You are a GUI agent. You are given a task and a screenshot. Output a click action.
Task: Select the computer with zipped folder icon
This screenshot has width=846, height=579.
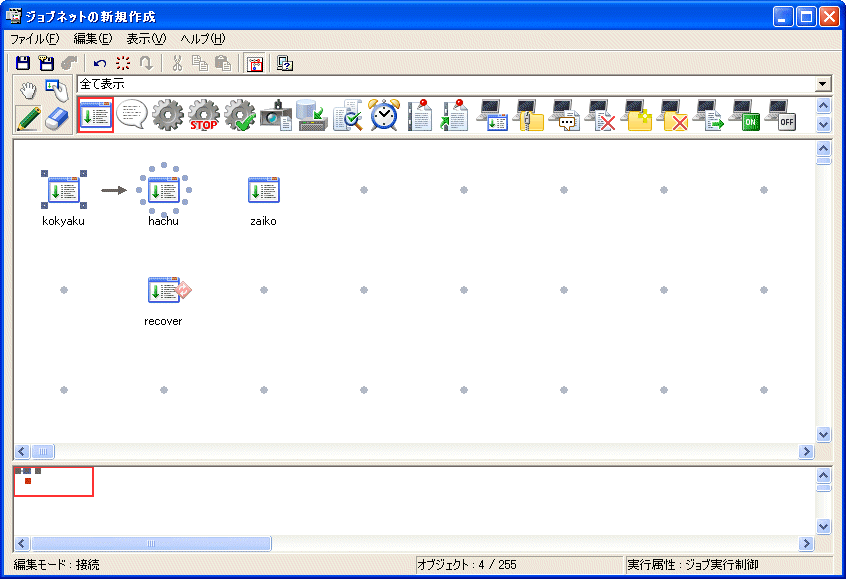click(529, 114)
